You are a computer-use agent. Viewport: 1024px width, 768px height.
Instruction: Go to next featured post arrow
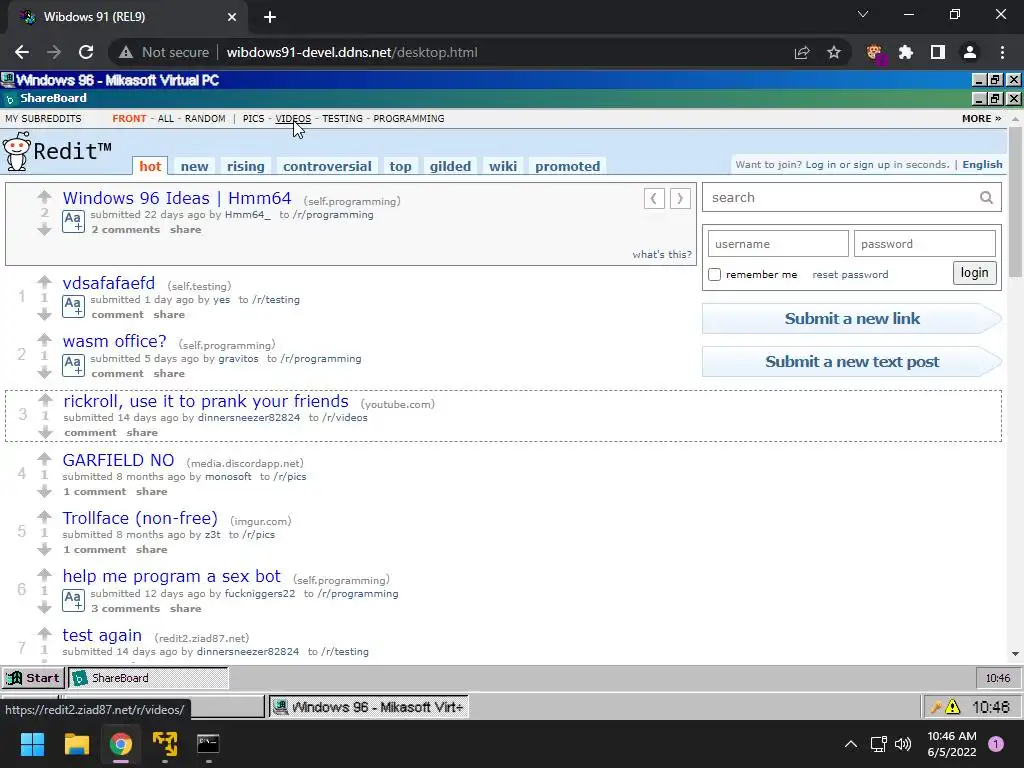click(680, 198)
